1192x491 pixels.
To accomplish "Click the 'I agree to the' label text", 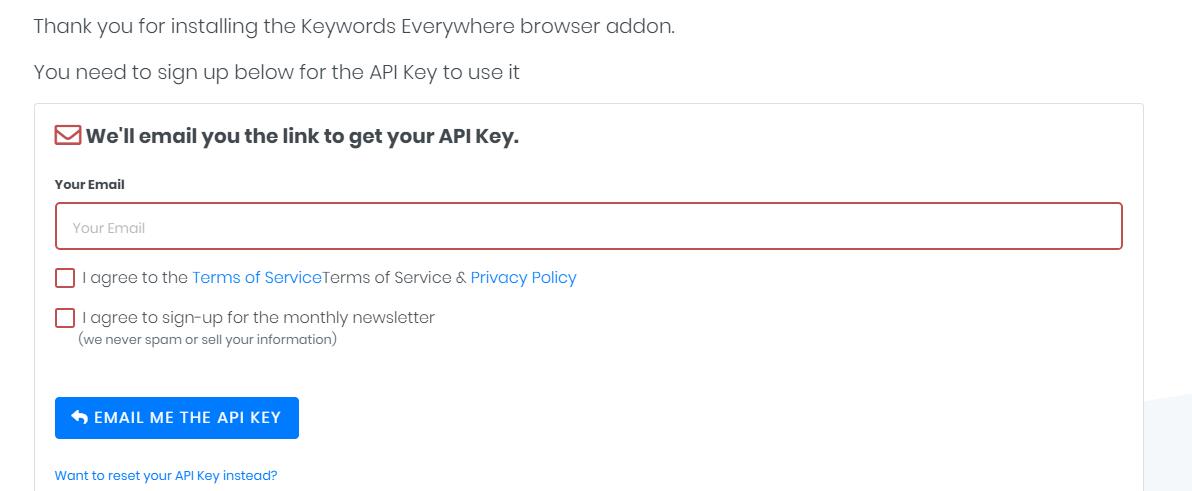I will coord(135,277).
